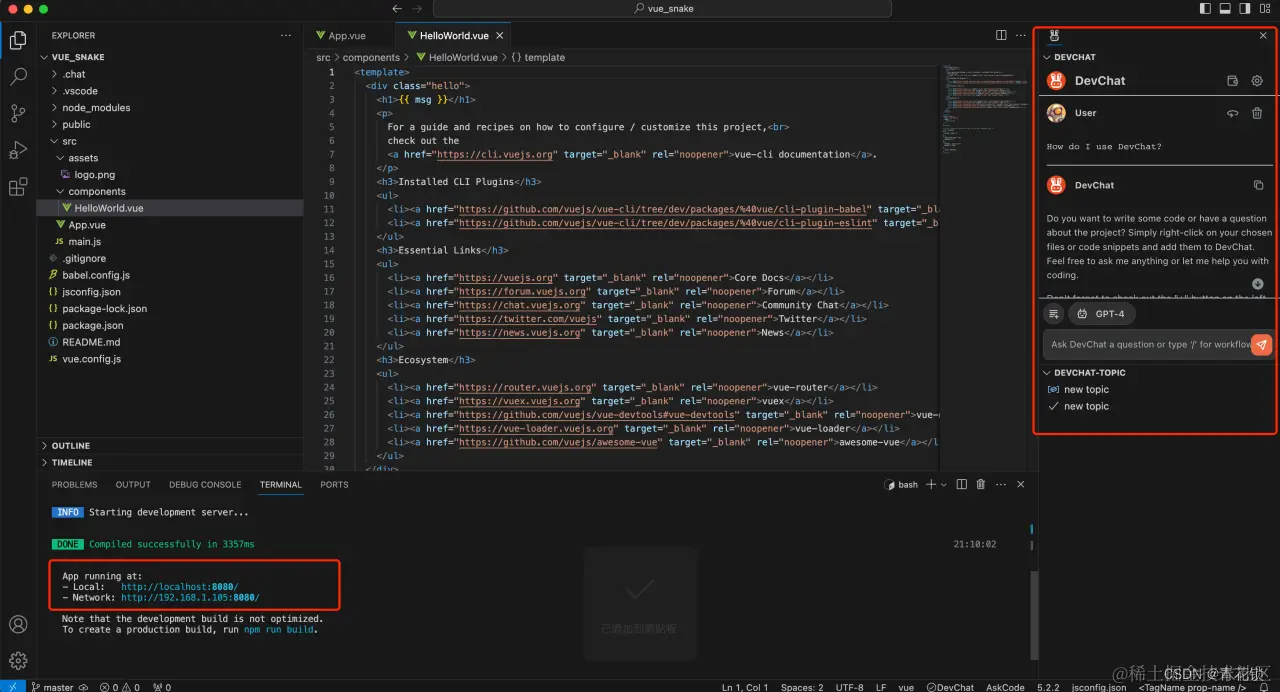Screen dimensions: 1280x692
Task: Open the Run and Debug view
Action: (18, 150)
